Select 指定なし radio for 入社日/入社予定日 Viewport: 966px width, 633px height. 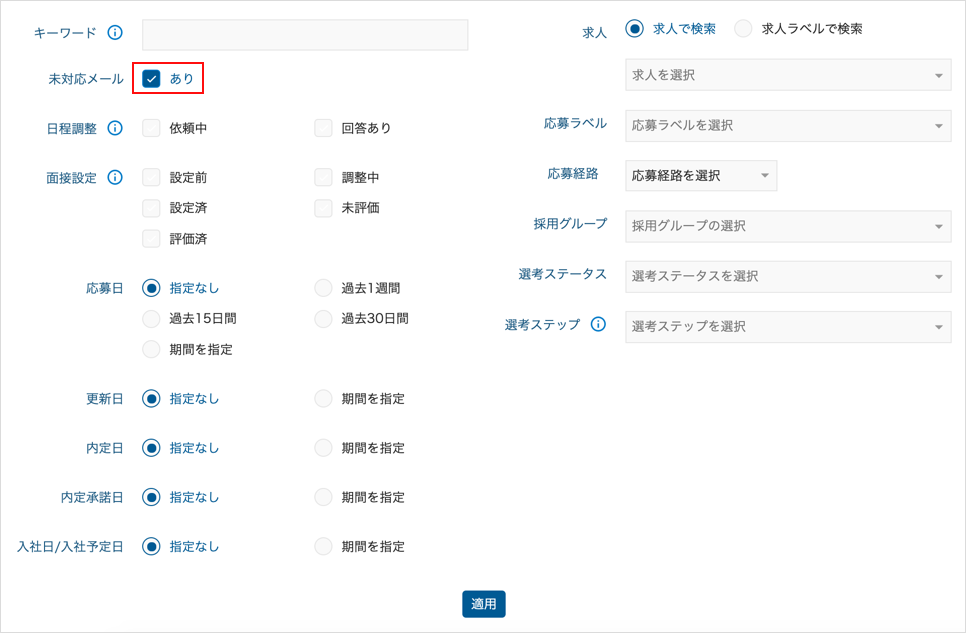click(x=151, y=547)
